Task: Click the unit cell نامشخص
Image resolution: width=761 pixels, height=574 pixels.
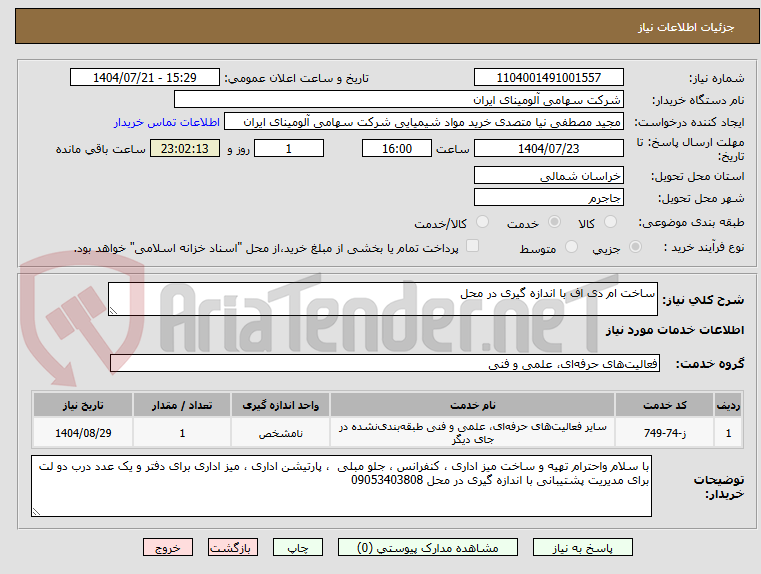Action: pos(280,433)
